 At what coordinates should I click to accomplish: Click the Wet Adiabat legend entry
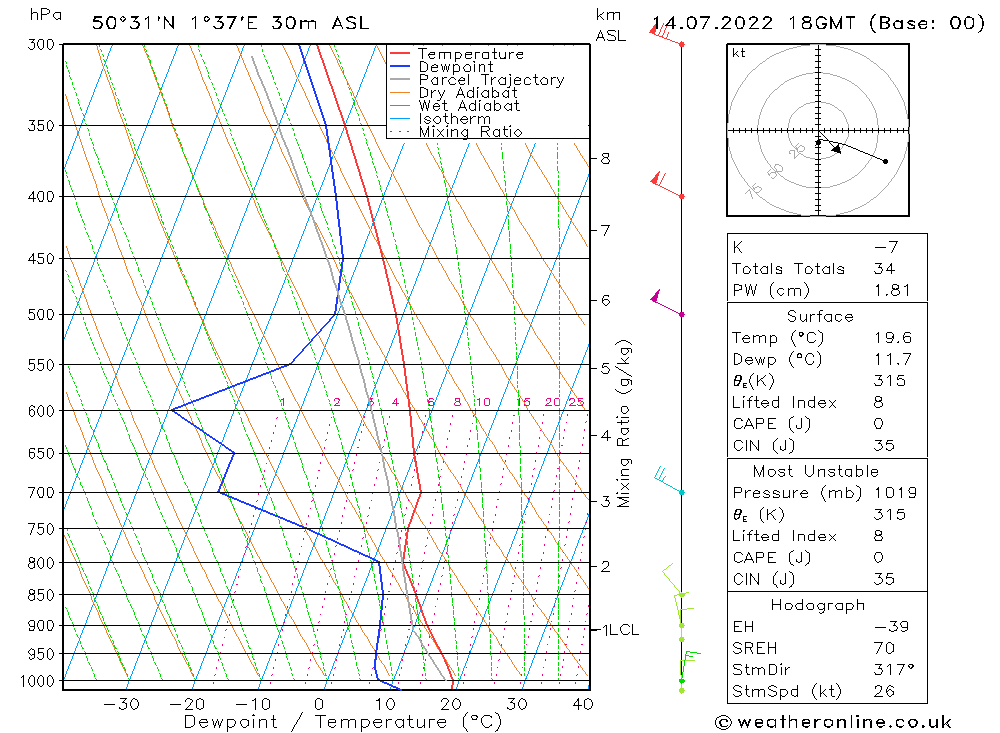[x=454, y=106]
